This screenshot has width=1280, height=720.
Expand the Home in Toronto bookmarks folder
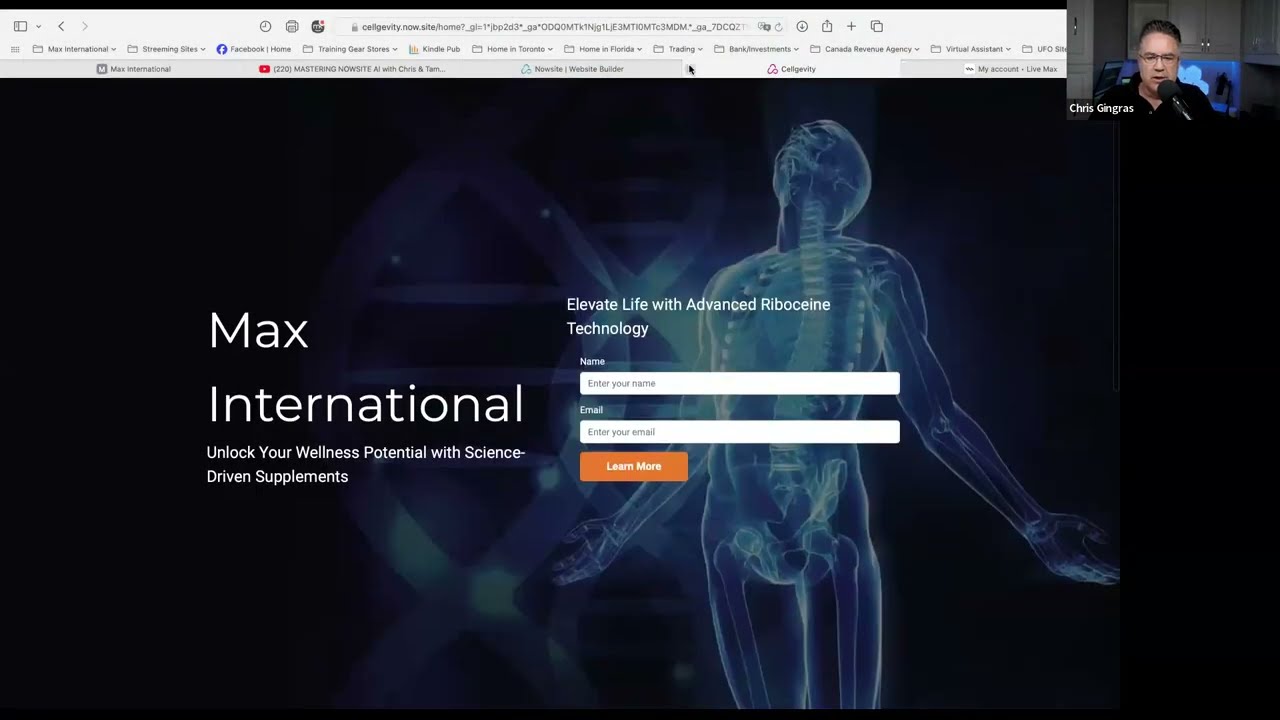point(513,49)
